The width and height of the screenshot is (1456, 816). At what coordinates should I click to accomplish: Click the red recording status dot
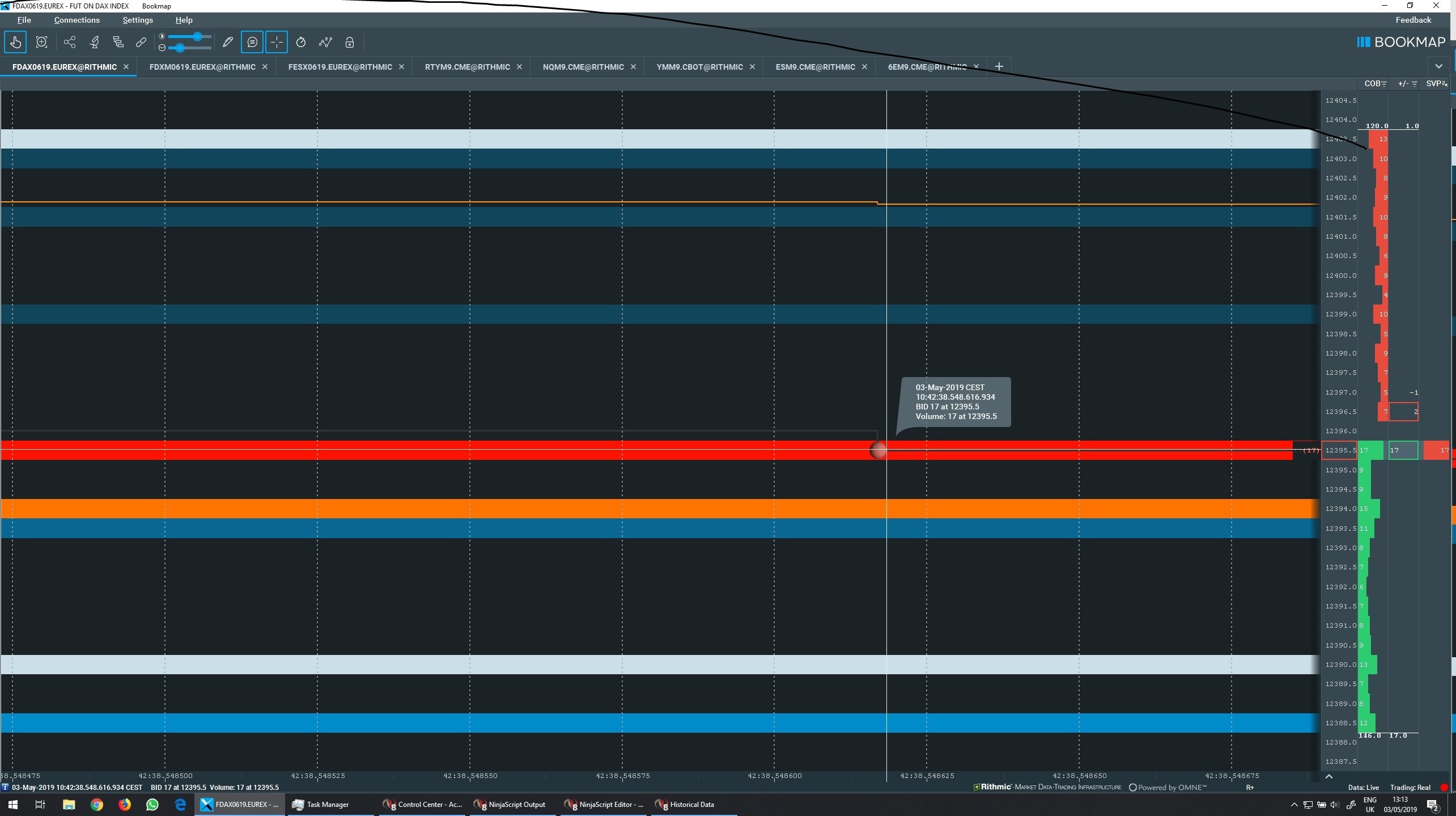(x=1444, y=788)
